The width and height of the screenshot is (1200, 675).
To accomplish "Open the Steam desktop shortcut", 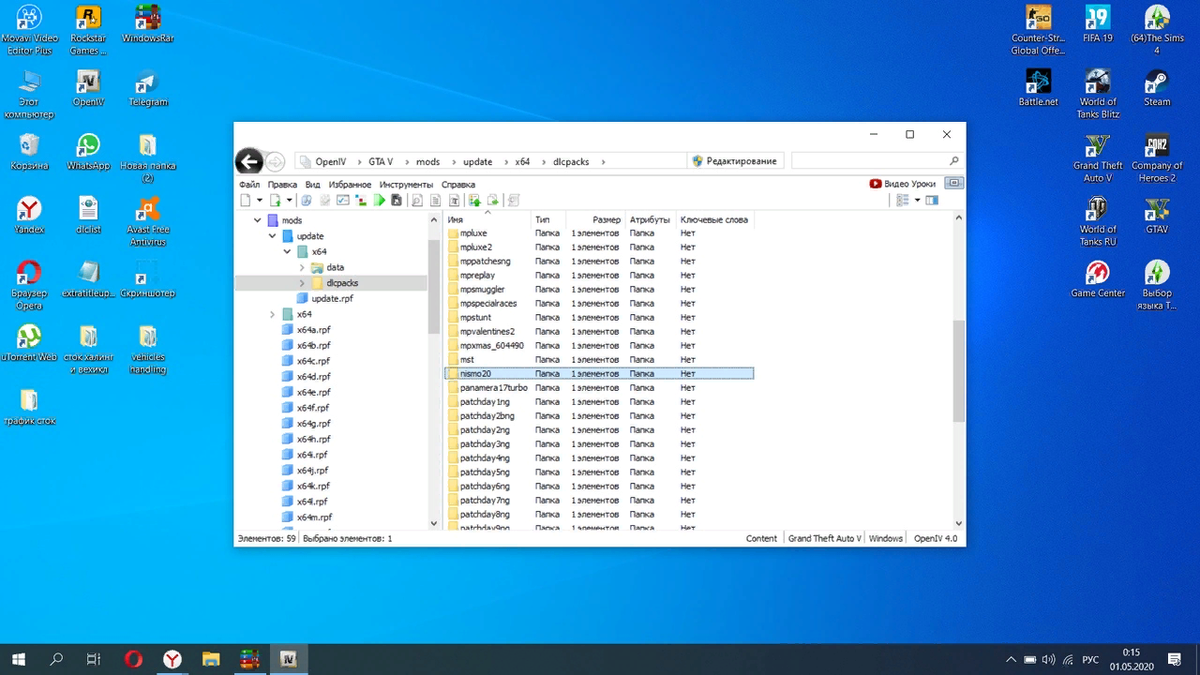I will pyautogui.click(x=1157, y=88).
